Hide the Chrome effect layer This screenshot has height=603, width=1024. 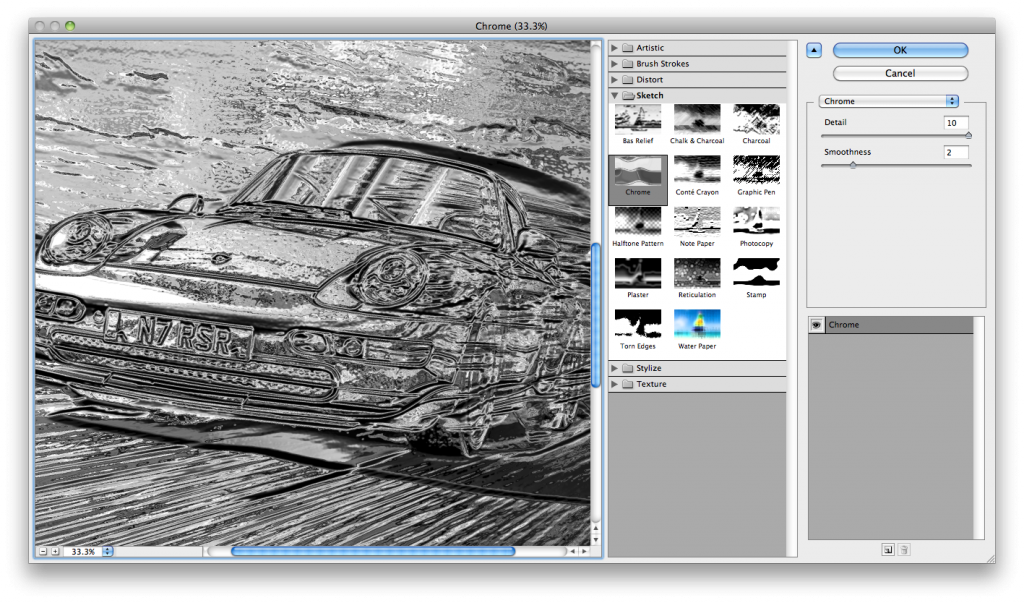point(816,324)
